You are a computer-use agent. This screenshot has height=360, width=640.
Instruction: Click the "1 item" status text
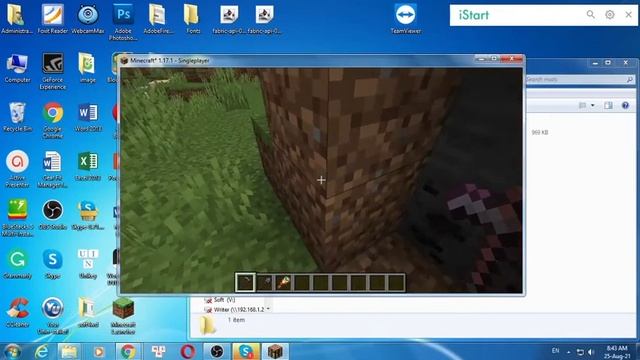click(236, 320)
